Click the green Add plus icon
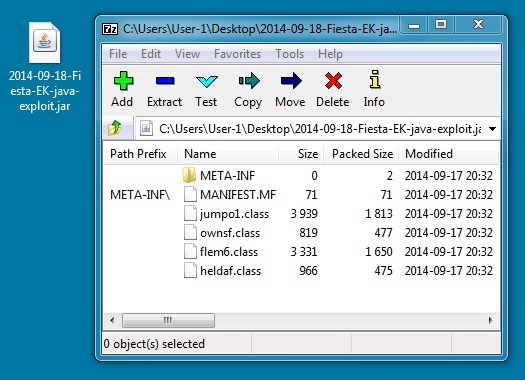This screenshot has height=380, width=525. [x=123, y=81]
